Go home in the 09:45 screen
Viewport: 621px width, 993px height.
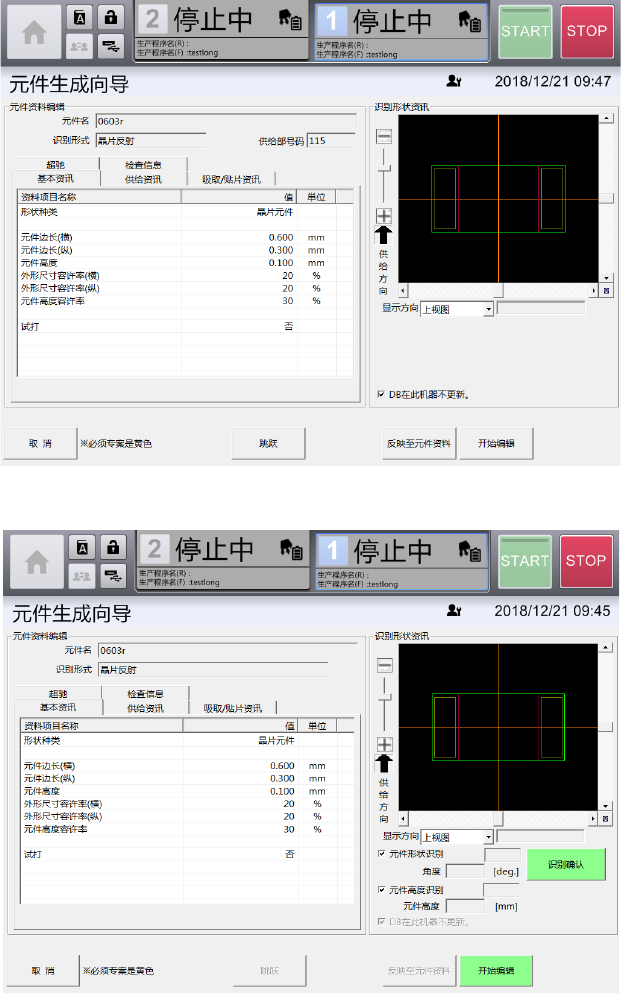pyautogui.click(x=37, y=562)
